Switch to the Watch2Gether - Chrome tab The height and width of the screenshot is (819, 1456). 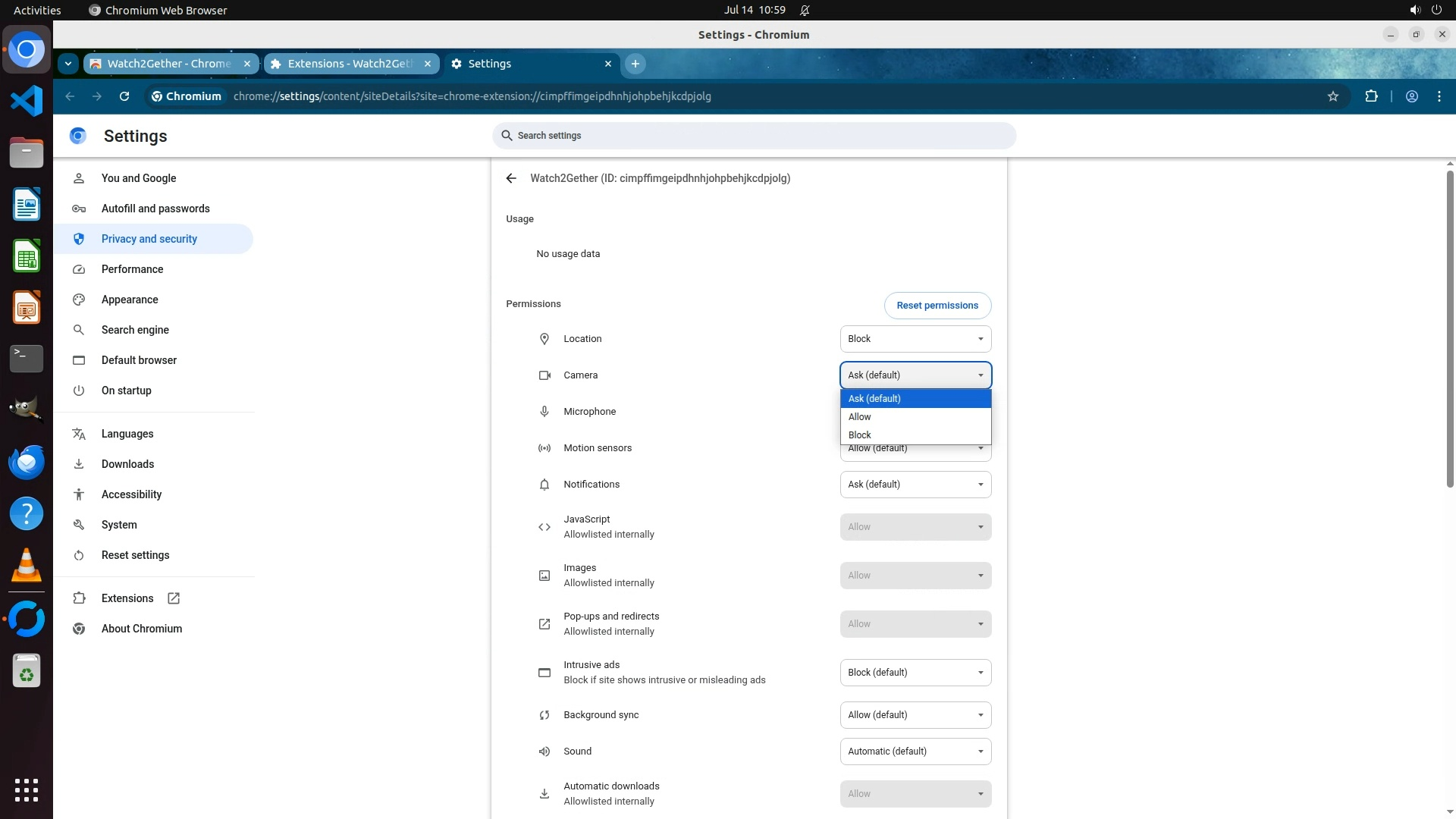168,64
